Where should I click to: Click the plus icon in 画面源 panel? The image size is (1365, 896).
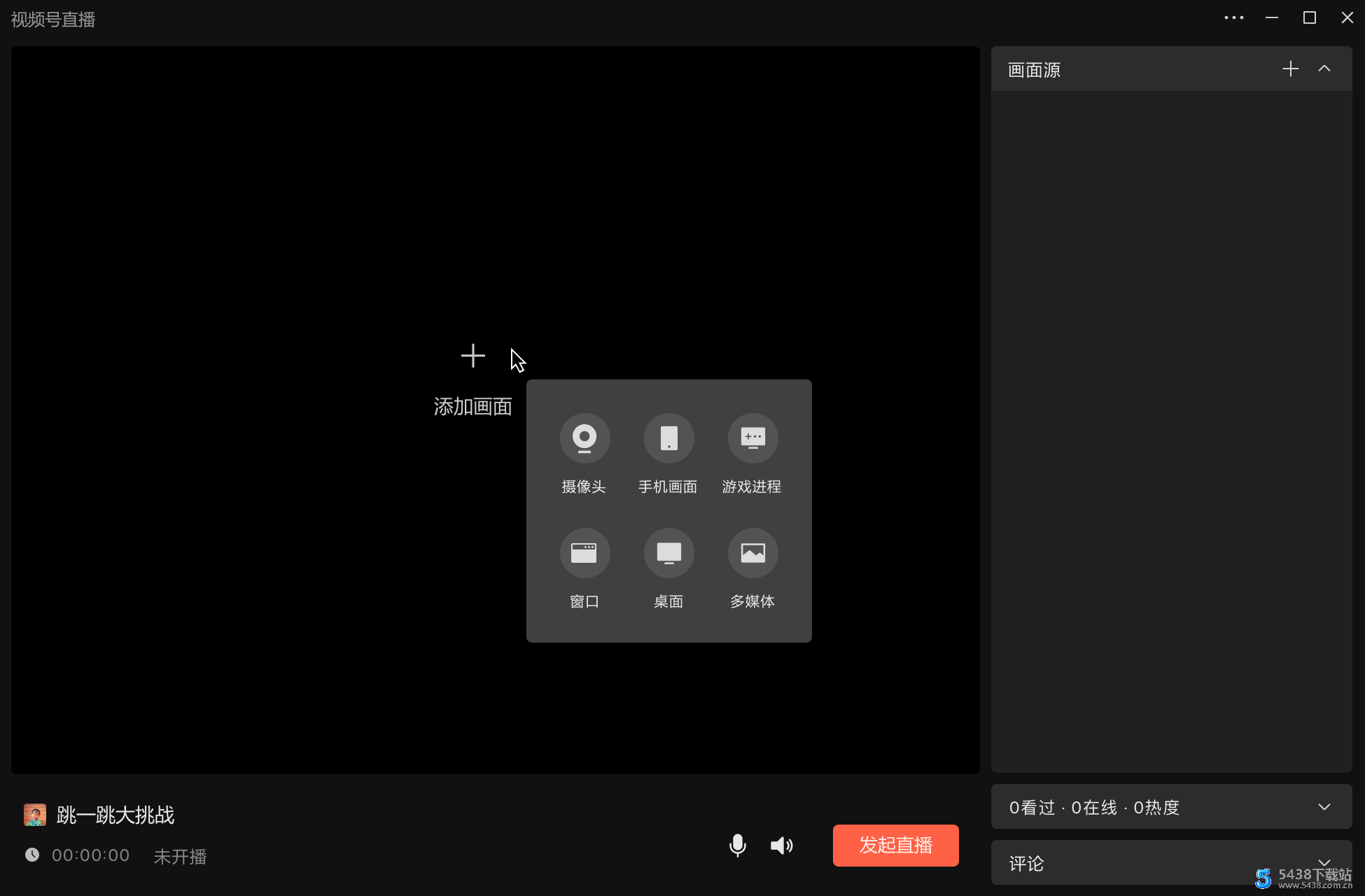1290,69
